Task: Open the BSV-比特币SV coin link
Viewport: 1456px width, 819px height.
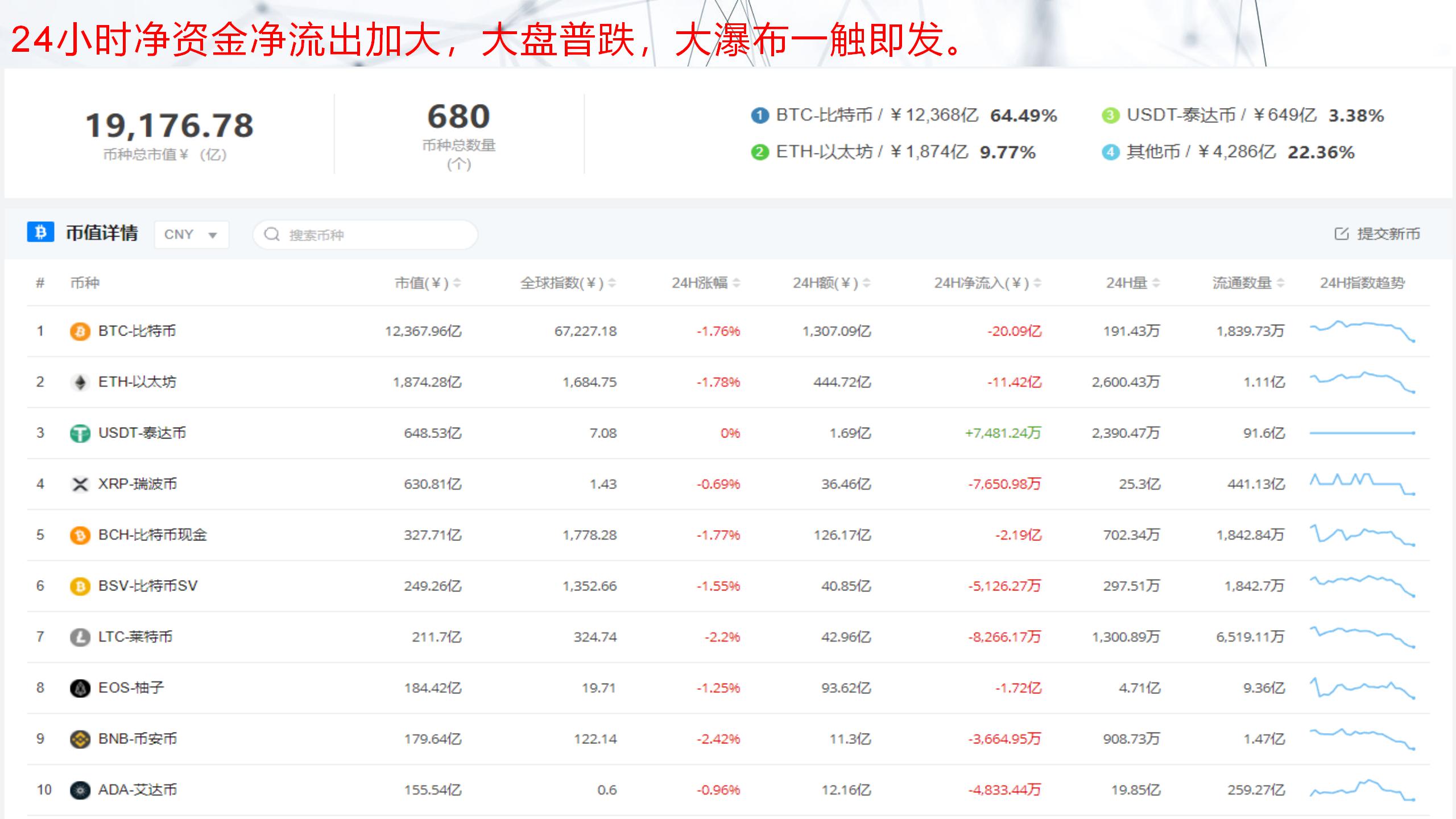Action: (x=148, y=586)
